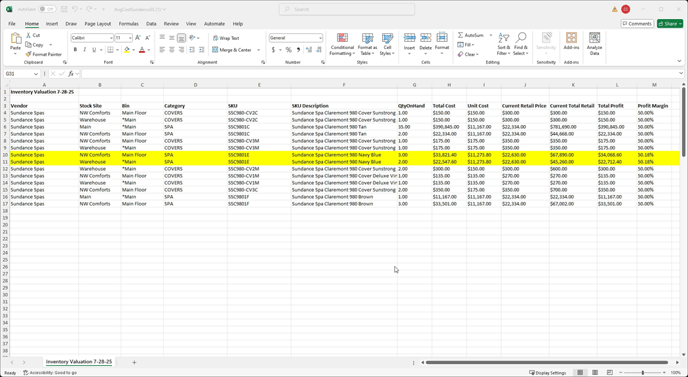The image size is (688, 377).
Task: Toggle center horizontal alignment
Action: tap(172, 50)
